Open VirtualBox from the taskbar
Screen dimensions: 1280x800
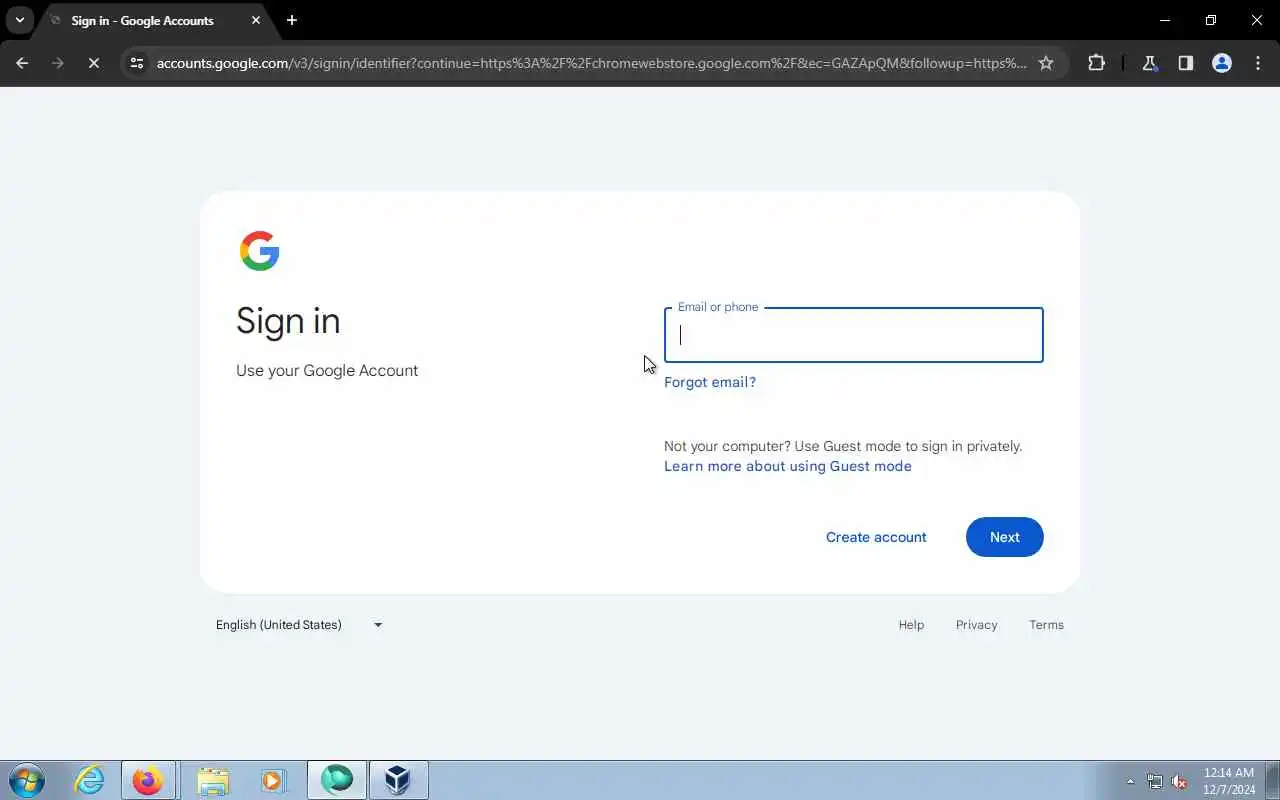click(398, 780)
